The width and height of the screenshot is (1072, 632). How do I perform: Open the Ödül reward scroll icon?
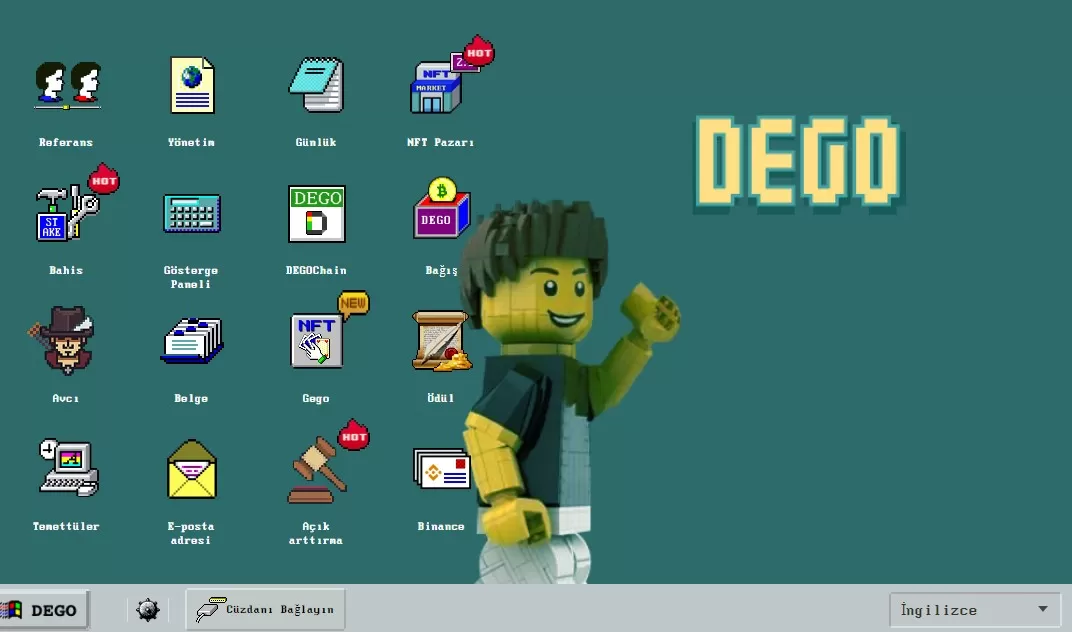pyautogui.click(x=440, y=341)
